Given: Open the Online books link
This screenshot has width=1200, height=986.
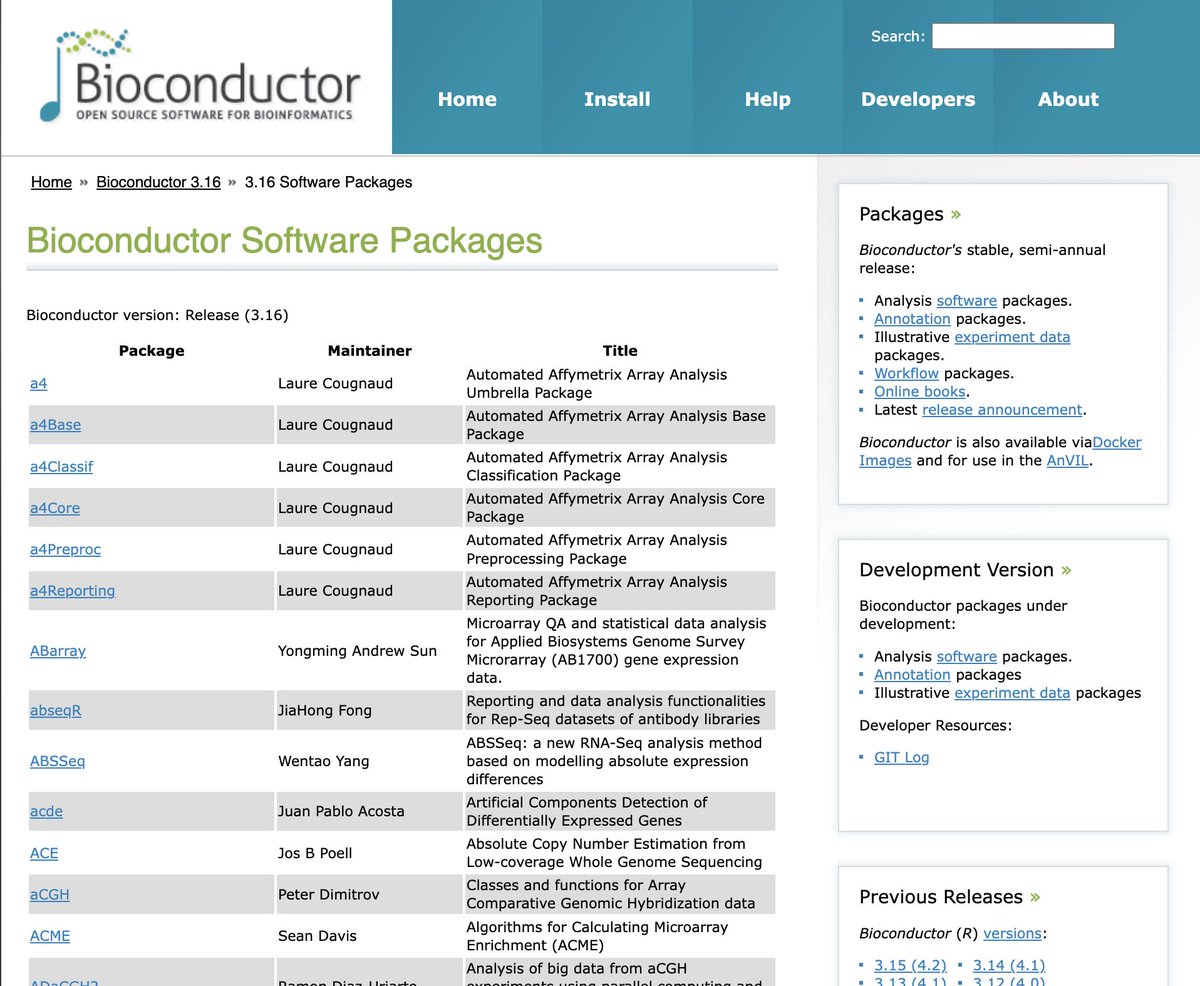Looking at the screenshot, I should point(920,392).
